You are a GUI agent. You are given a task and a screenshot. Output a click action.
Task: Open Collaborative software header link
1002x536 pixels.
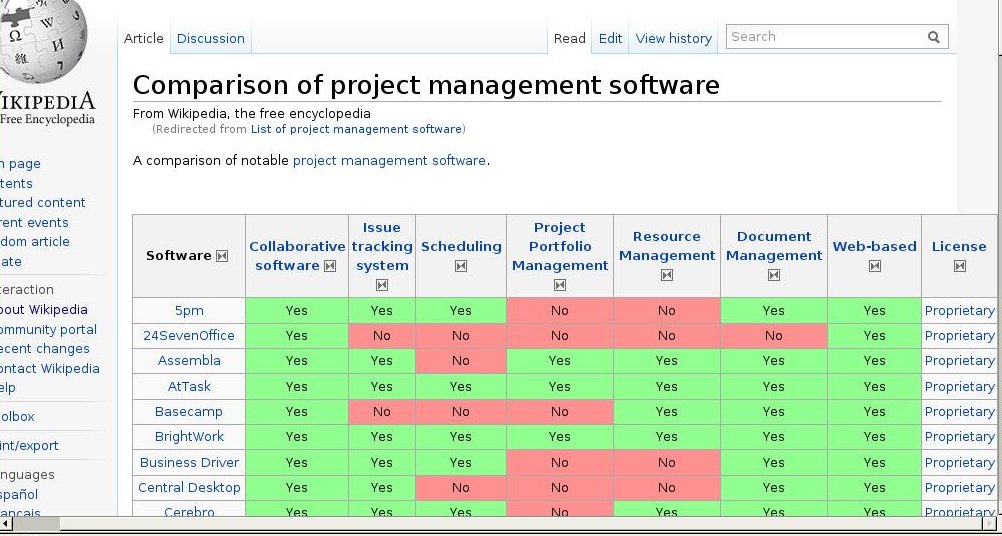click(297, 256)
